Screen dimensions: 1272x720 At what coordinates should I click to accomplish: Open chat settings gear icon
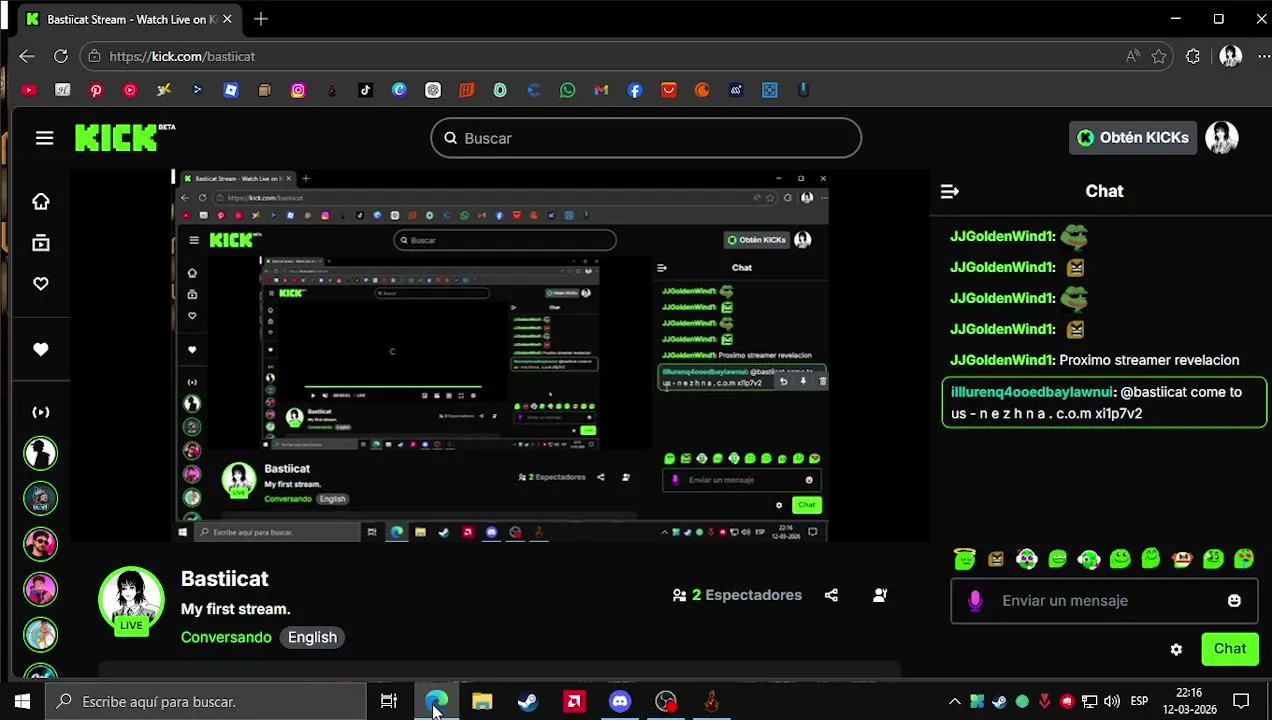point(1176,650)
